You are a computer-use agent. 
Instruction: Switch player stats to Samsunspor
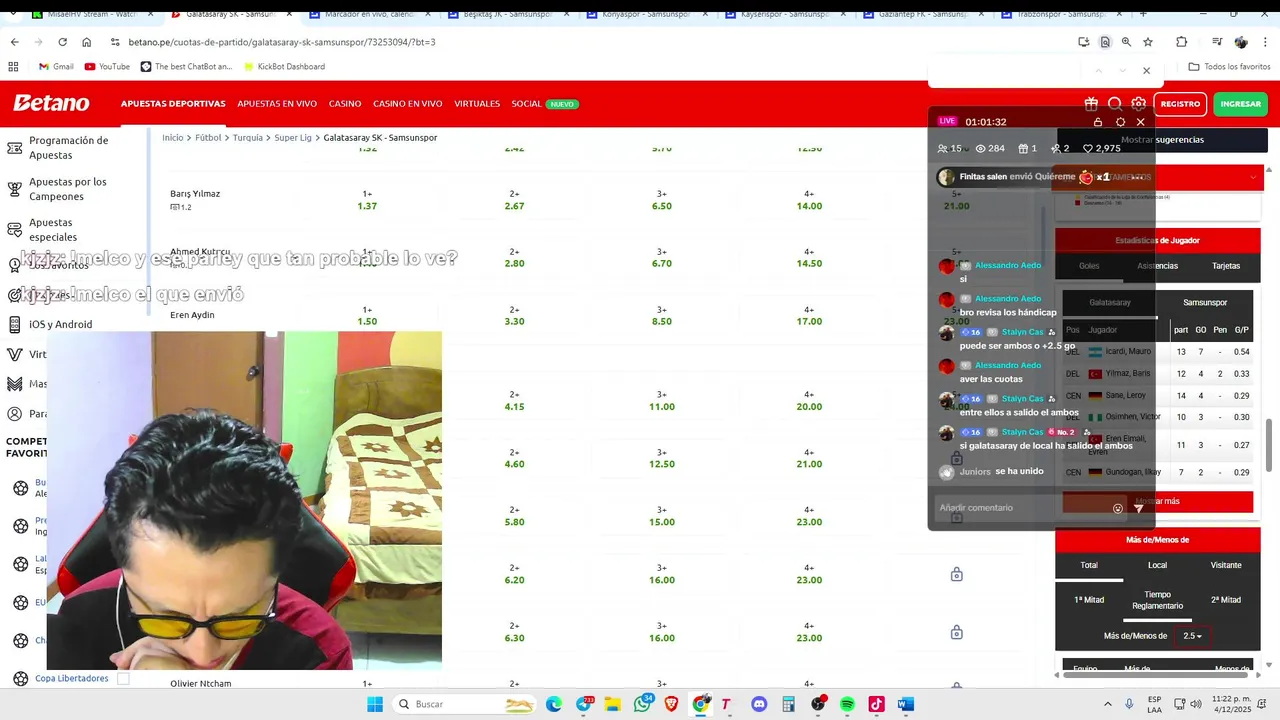1205,302
